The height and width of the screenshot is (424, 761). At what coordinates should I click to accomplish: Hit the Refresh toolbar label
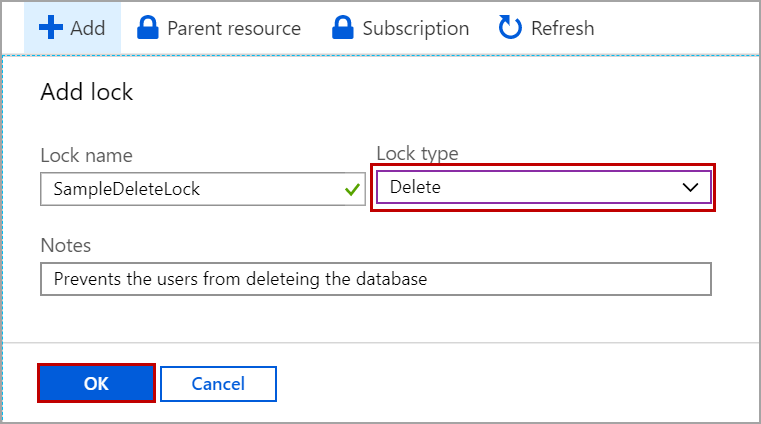point(562,28)
